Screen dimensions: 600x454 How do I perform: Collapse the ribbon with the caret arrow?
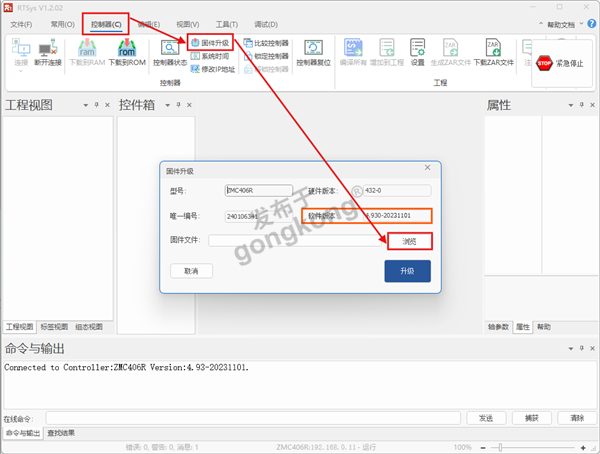(541, 24)
